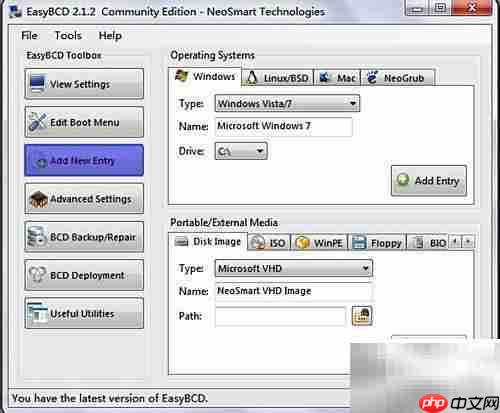Open the Edit Boot Menu section

point(84,122)
